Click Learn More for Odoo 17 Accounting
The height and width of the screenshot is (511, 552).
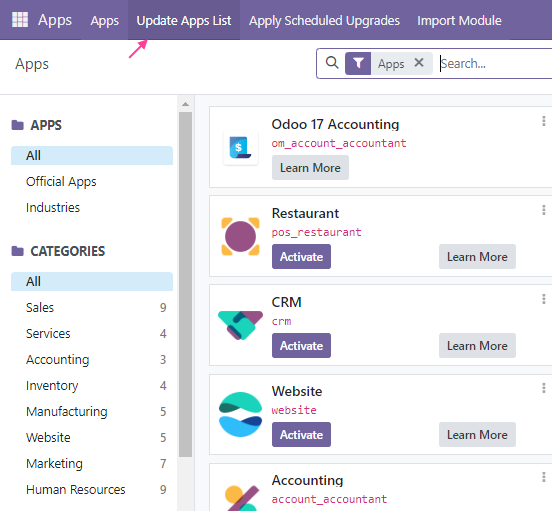point(310,168)
